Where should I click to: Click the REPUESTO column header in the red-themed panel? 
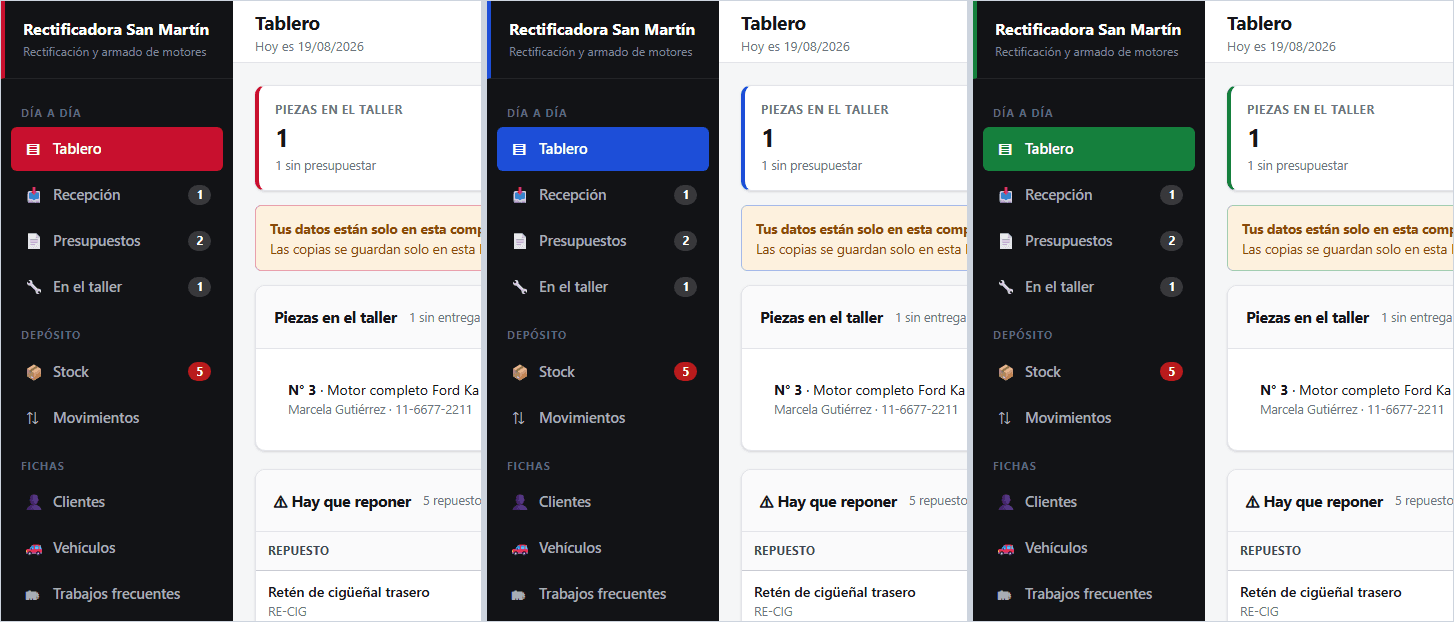298,551
